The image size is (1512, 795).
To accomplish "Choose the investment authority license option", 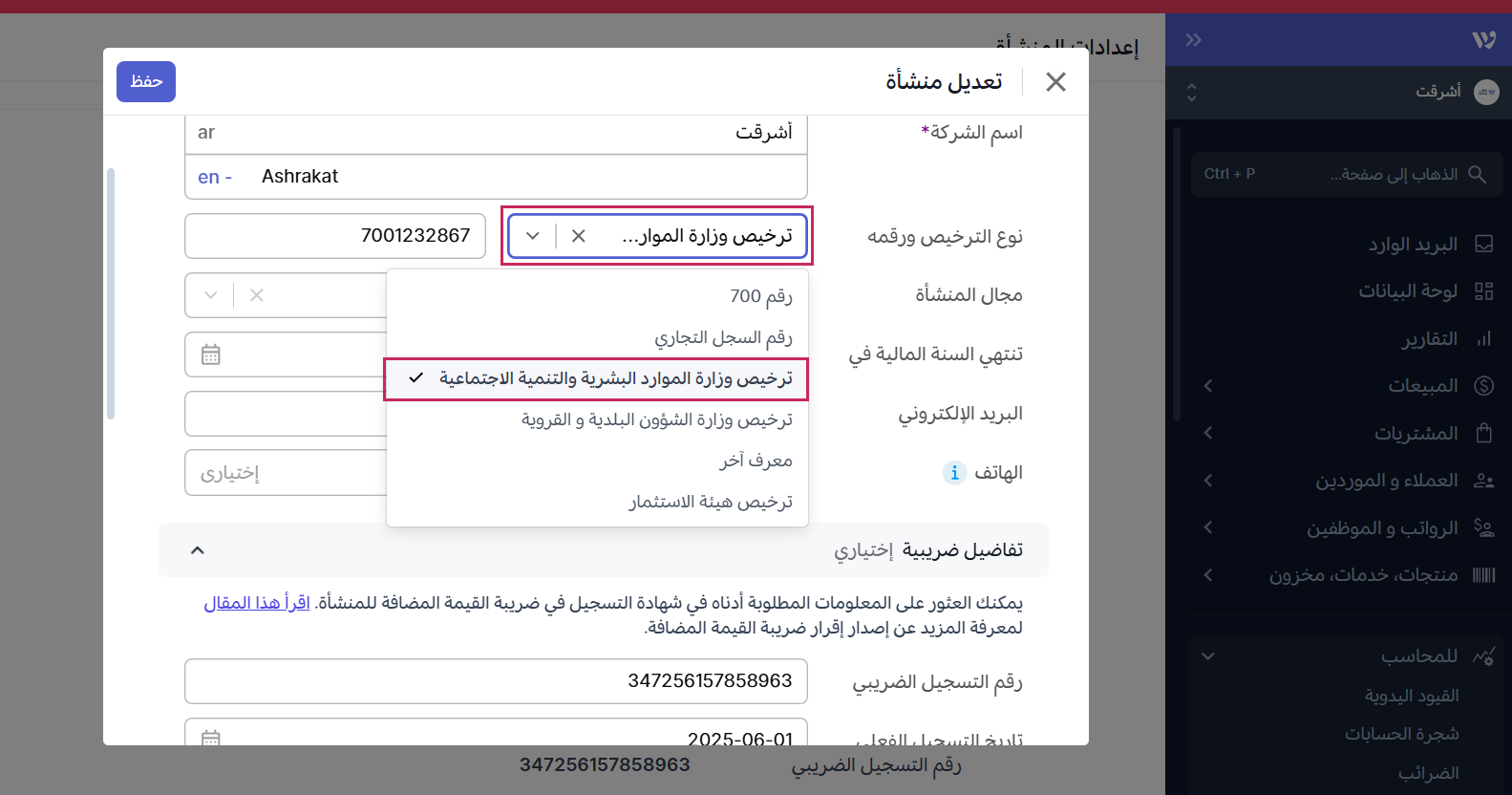I will pos(710,502).
